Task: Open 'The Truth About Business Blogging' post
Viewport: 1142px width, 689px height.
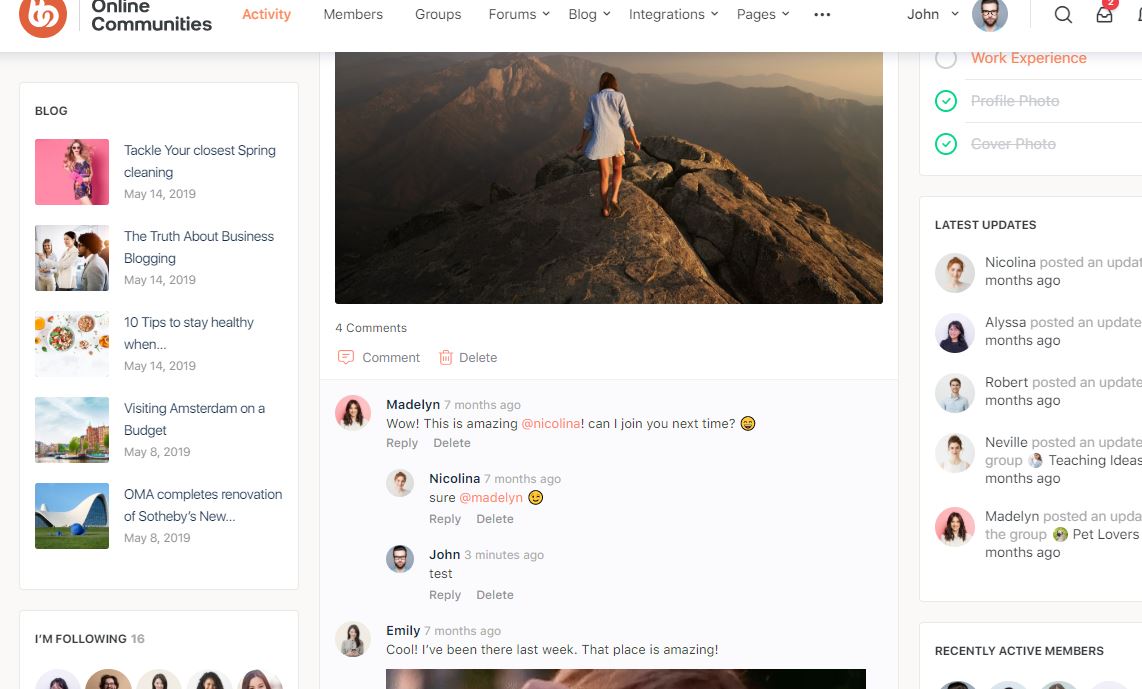Action: tap(199, 247)
